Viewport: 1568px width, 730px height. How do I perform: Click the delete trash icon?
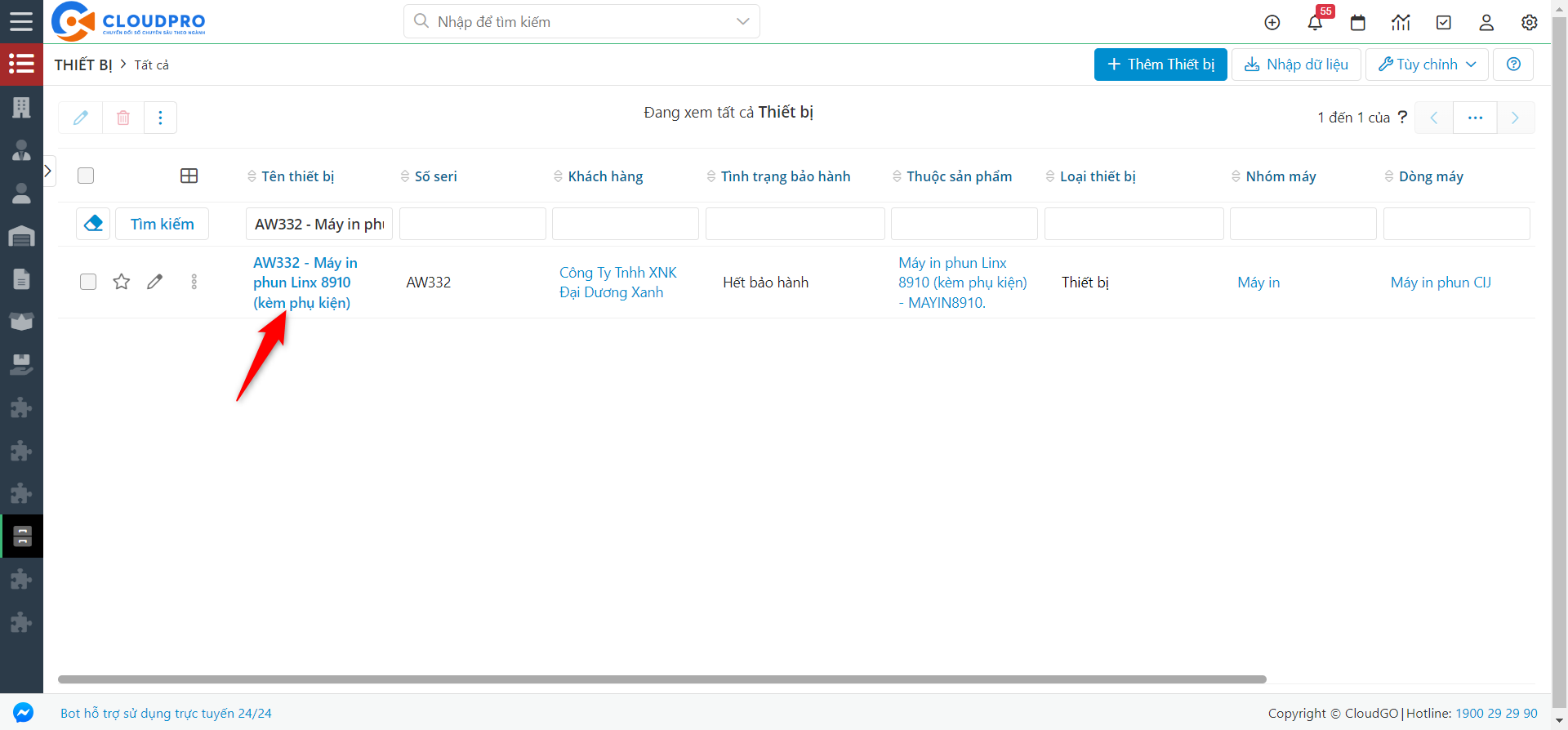tap(123, 118)
